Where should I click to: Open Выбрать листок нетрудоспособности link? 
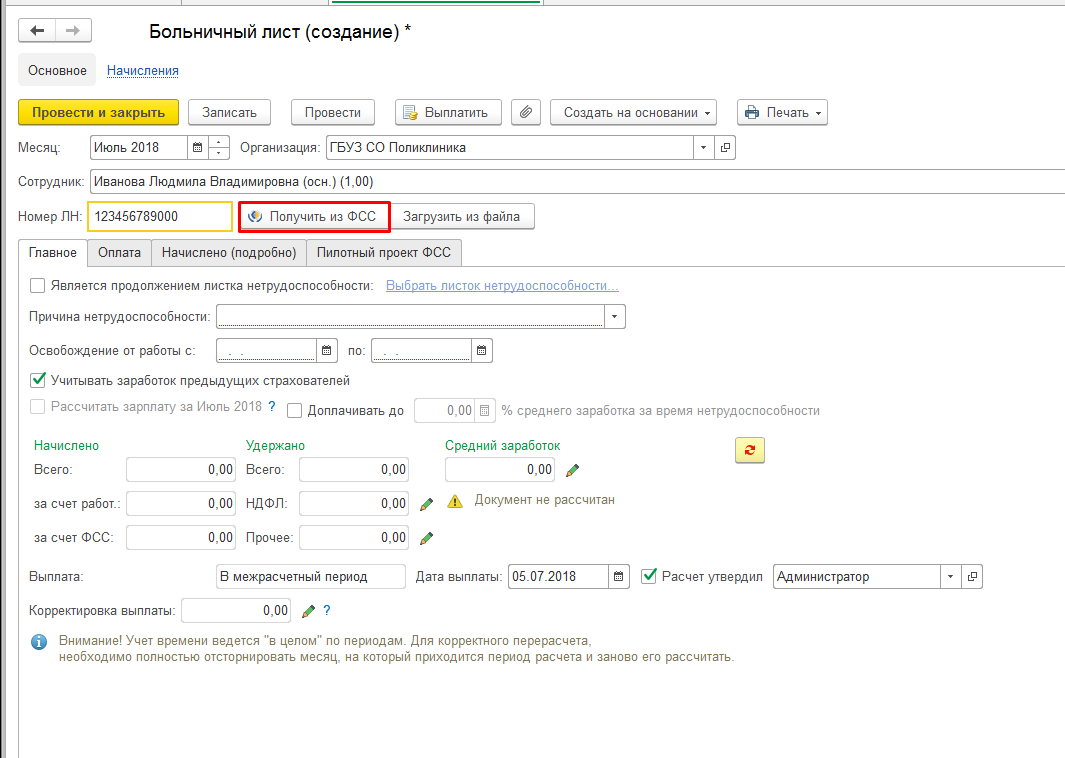click(502, 286)
